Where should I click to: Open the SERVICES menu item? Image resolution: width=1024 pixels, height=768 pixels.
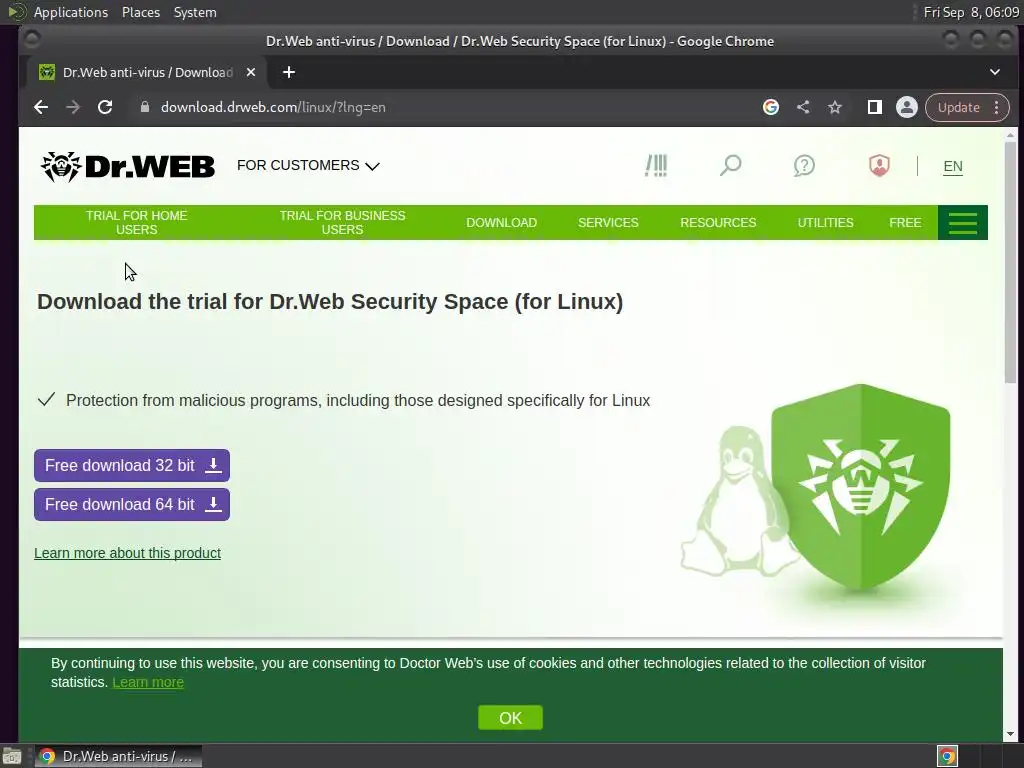point(608,223)
